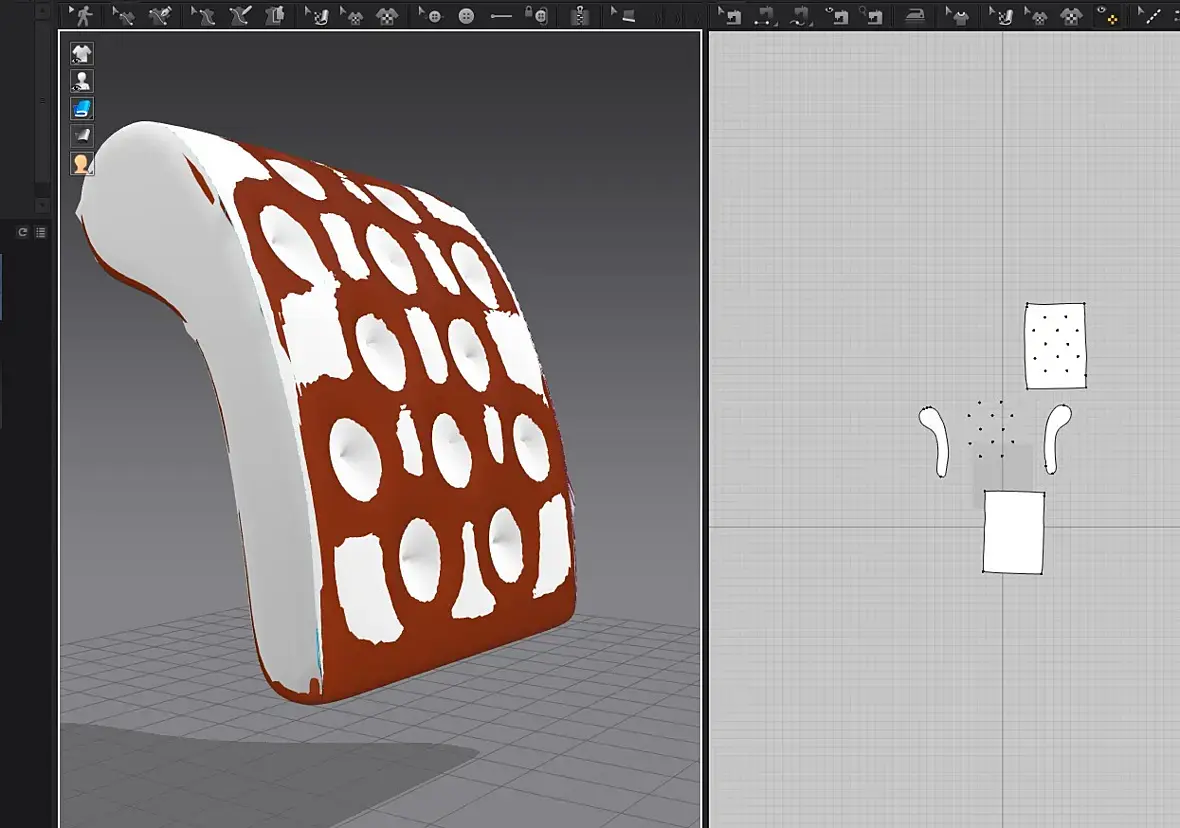Screen dimensions: 1180x828
Task: Select the Zipper tool
Action: point(579,14)
